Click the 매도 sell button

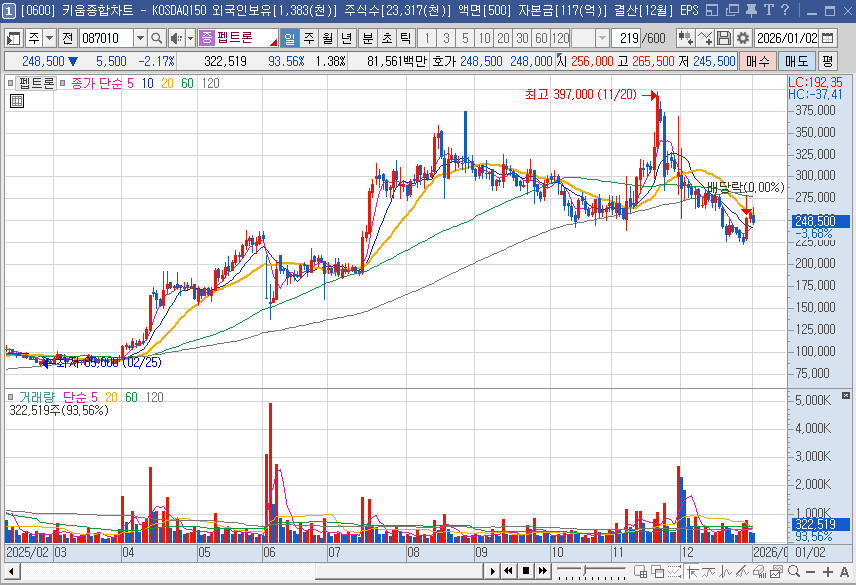point(796,61)
